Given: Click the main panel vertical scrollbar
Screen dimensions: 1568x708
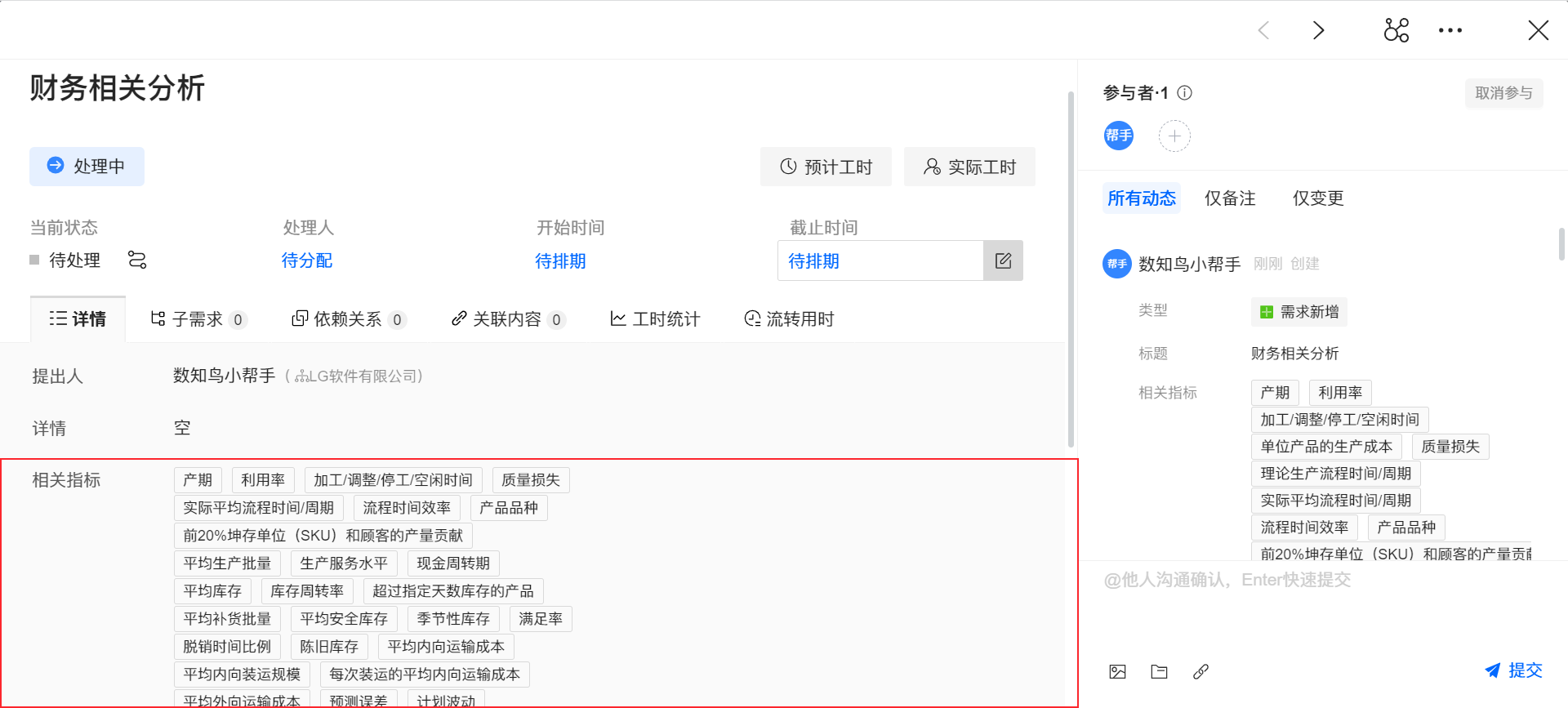Looking at the screenshot, I should (1071, 269).
